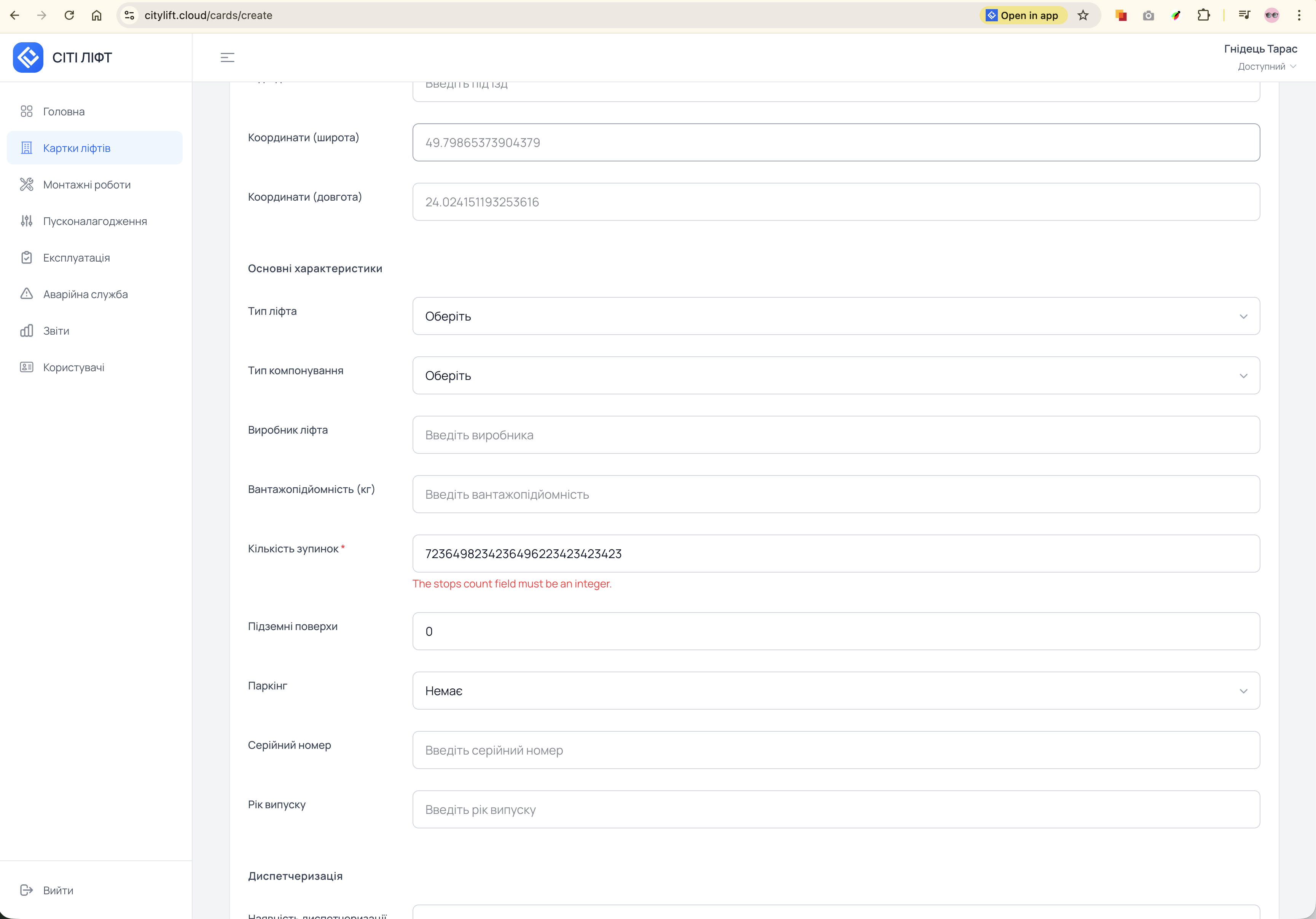1316x919 pixels.
Task: Open Картки ліфтів menu item
Action: pos(77,148)
